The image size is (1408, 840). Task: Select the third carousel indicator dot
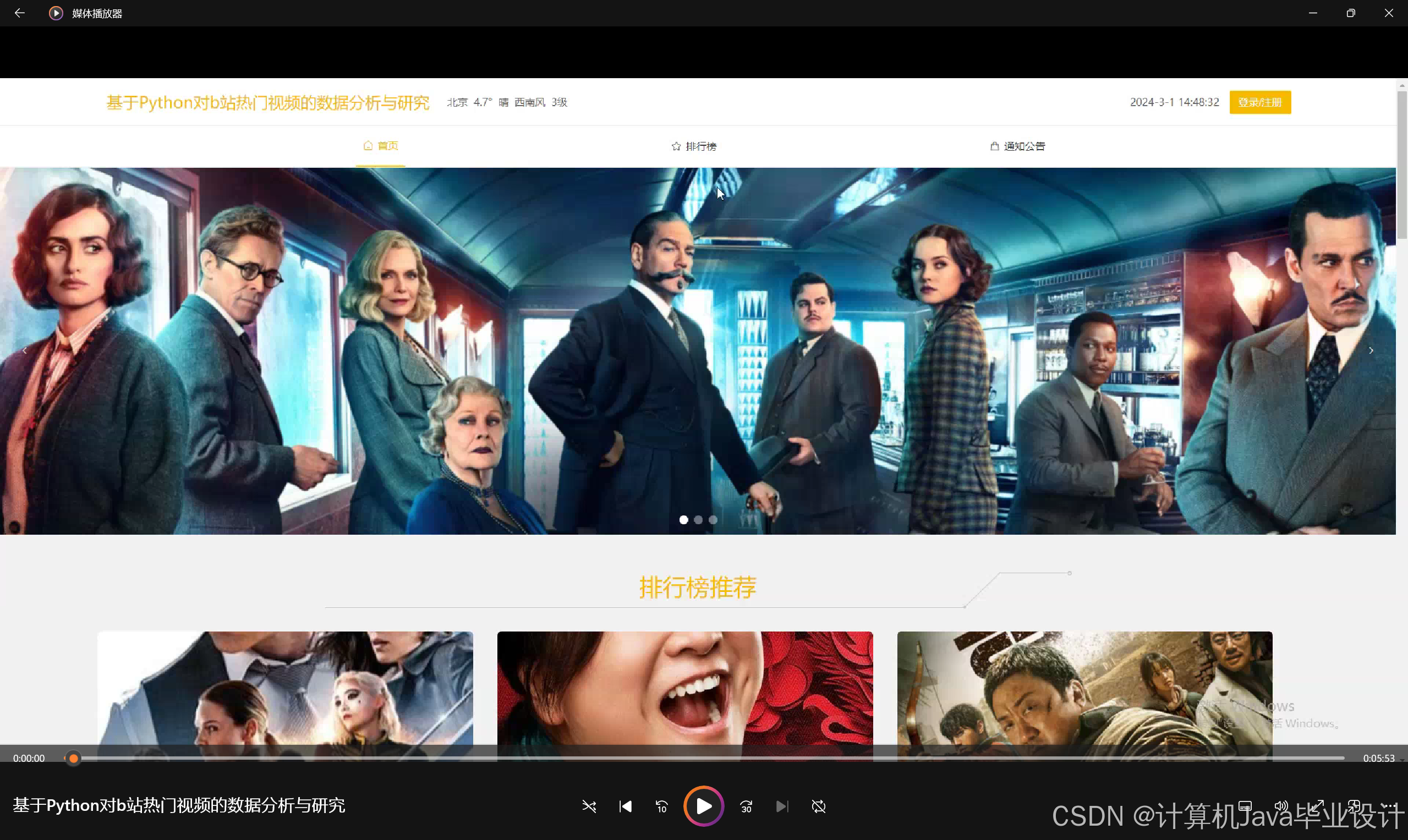713,520
